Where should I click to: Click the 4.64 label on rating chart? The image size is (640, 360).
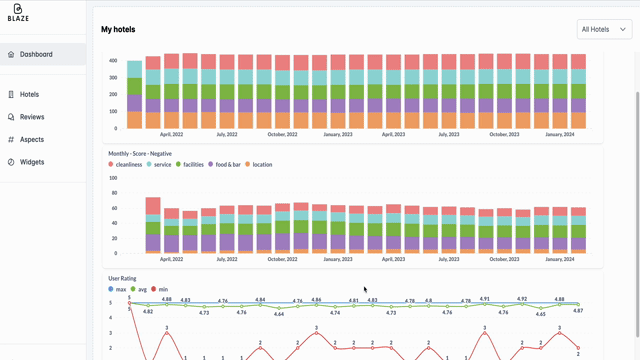tap(279, 314)
